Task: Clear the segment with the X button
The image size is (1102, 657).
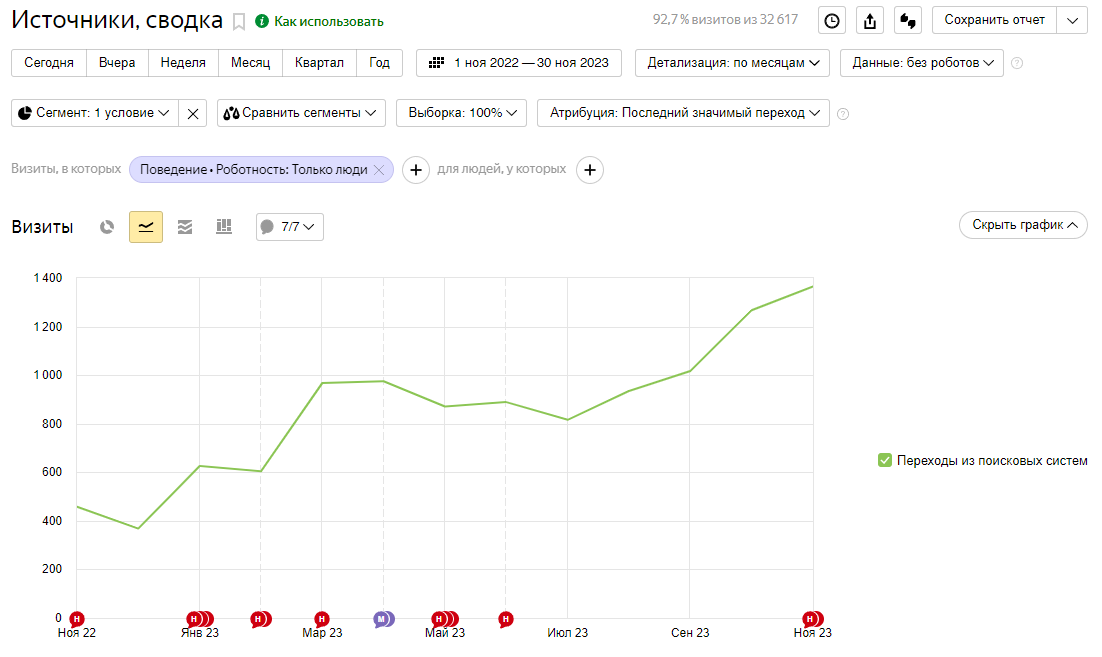Action: click(193, 113)
